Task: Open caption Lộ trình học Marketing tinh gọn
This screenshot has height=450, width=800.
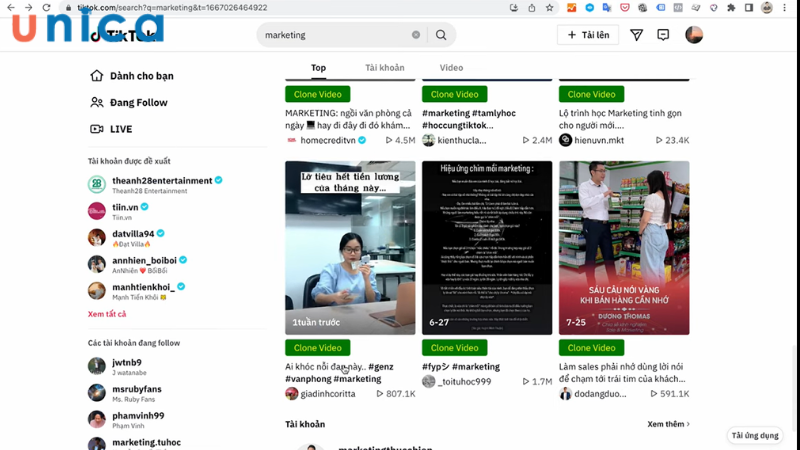Action: coord(620,119)
